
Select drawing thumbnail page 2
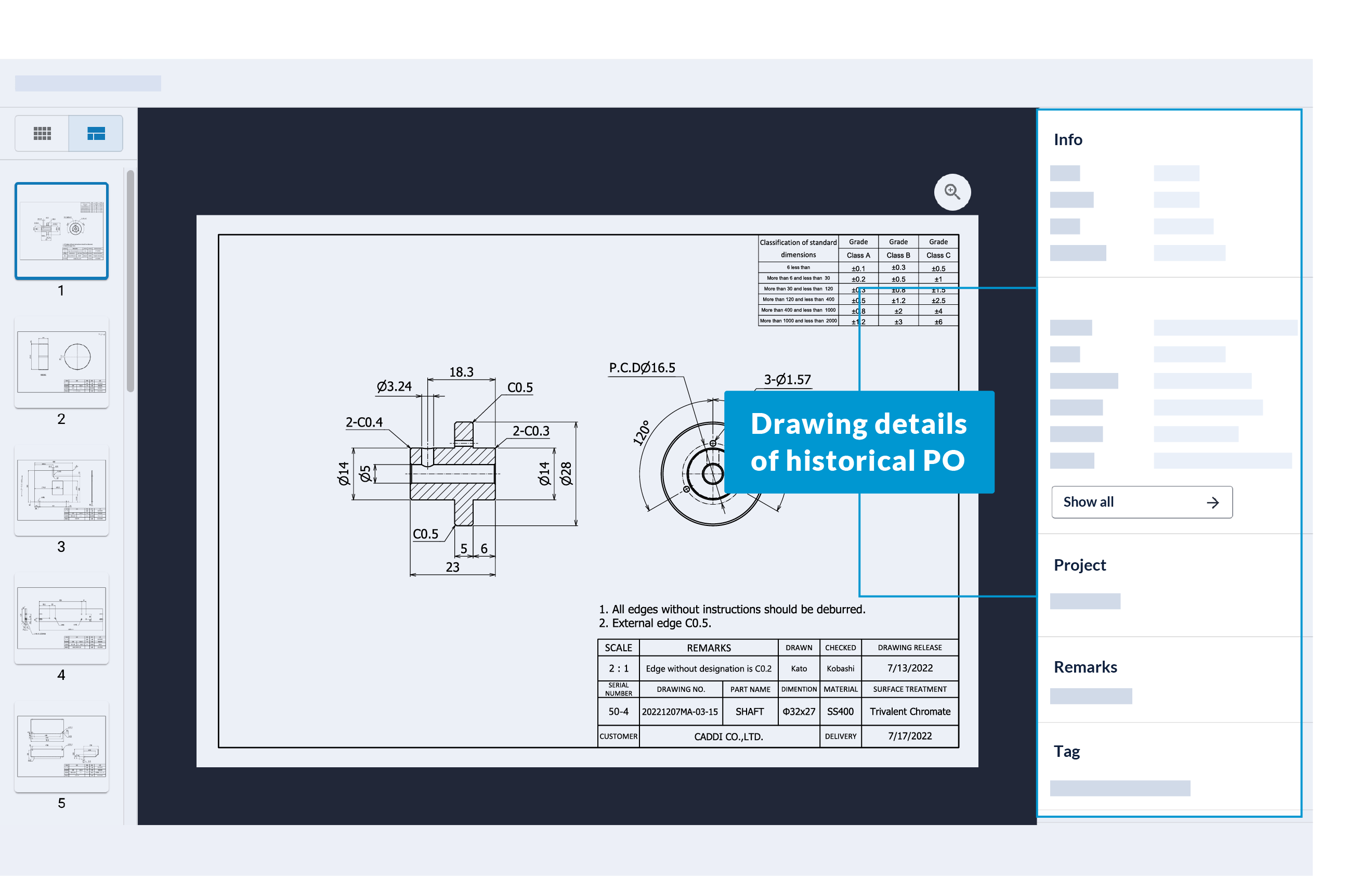tap(61, 362)
